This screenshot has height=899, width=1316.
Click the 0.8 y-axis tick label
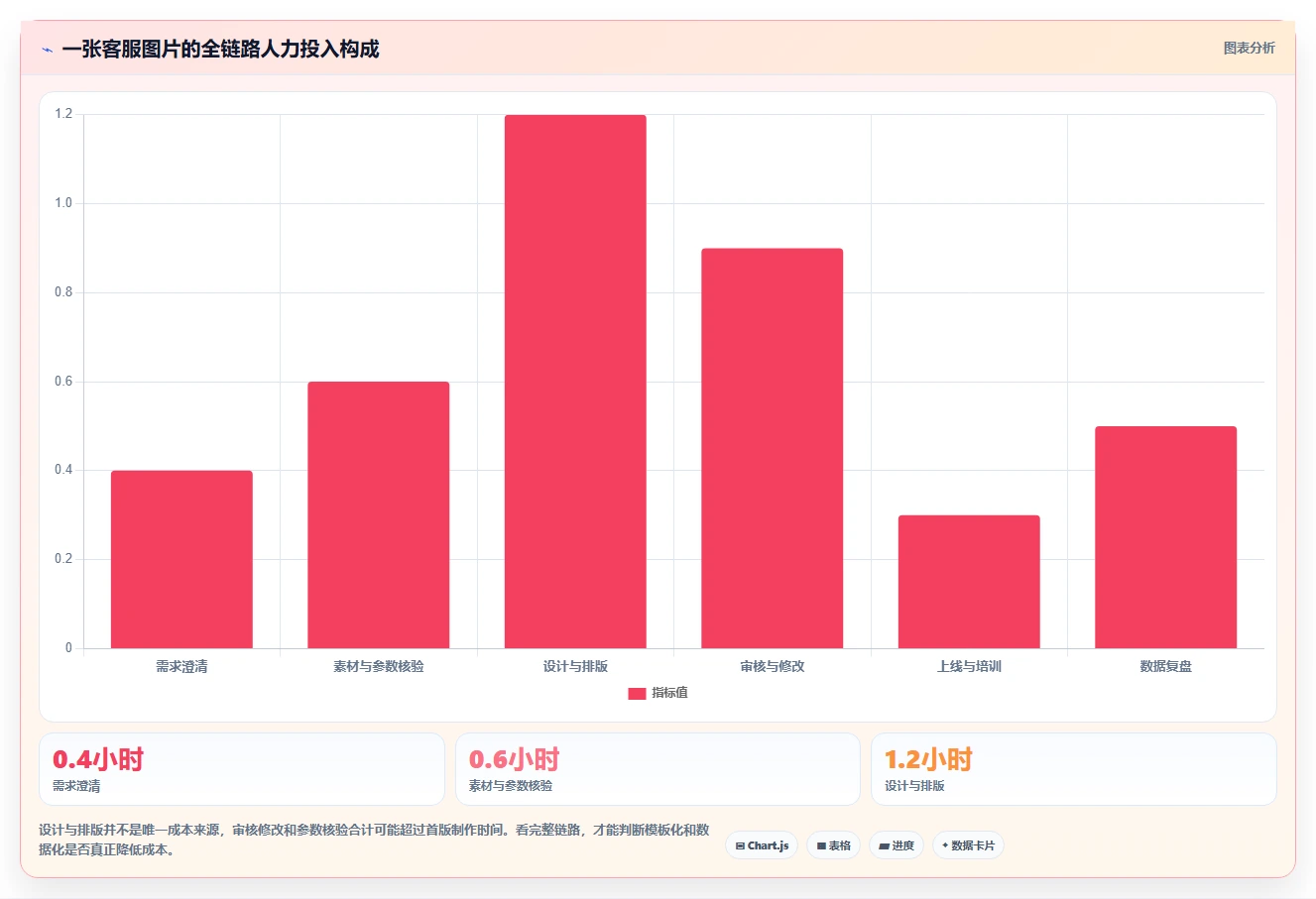[x=63, y=292]
